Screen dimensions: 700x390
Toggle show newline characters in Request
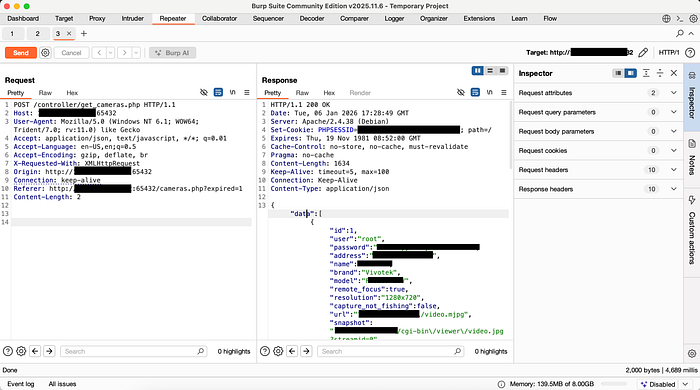[x=232, y=92]
